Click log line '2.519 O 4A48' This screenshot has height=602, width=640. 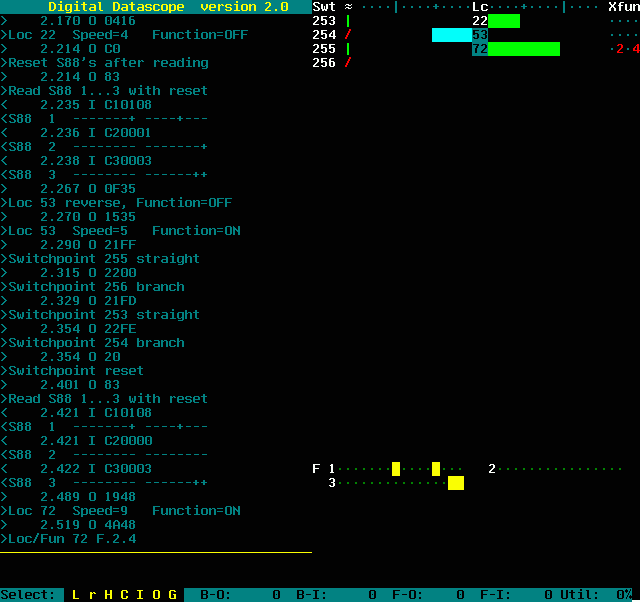pos(68,525)
